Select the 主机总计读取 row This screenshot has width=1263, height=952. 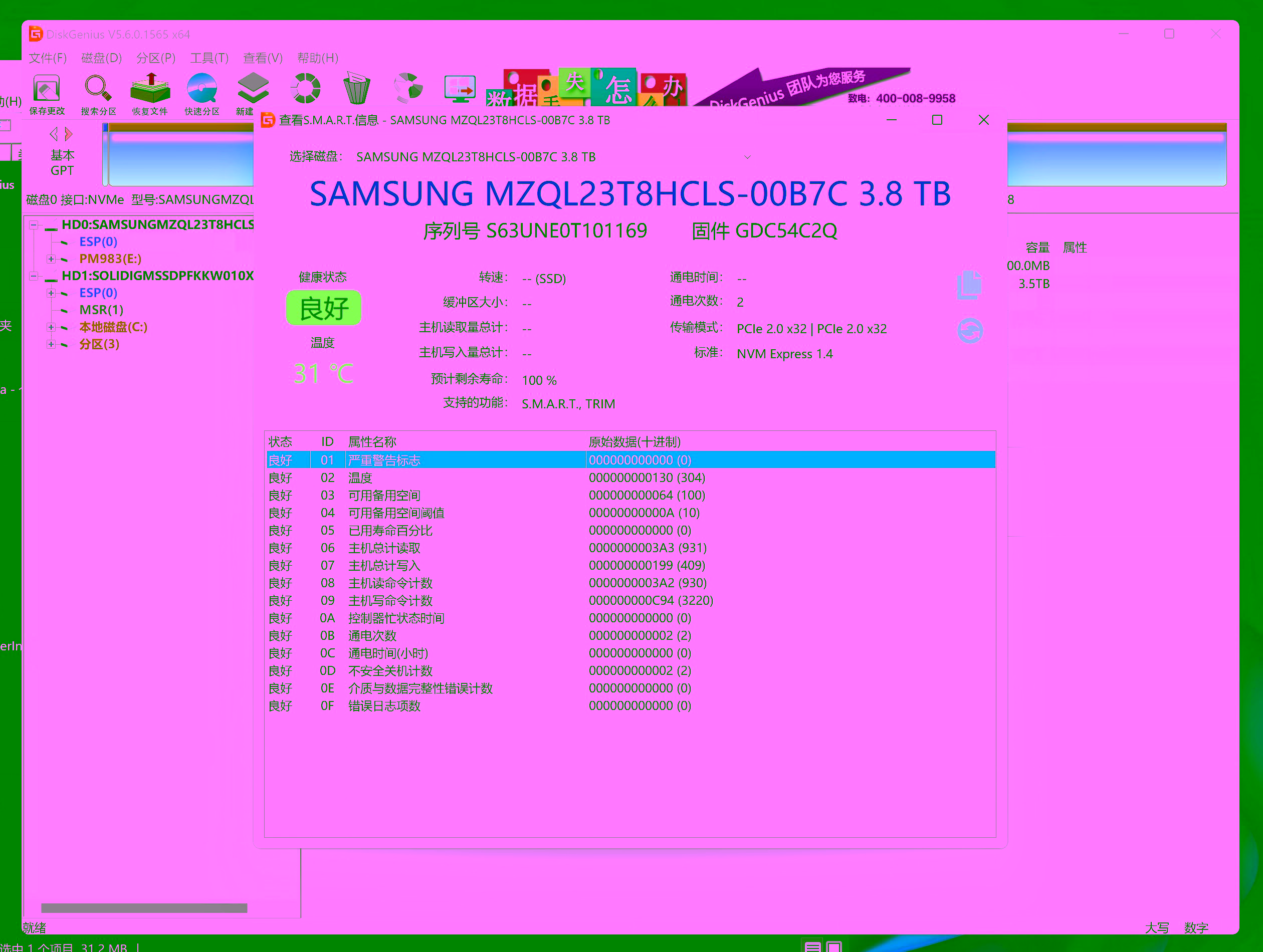[631, 548]
